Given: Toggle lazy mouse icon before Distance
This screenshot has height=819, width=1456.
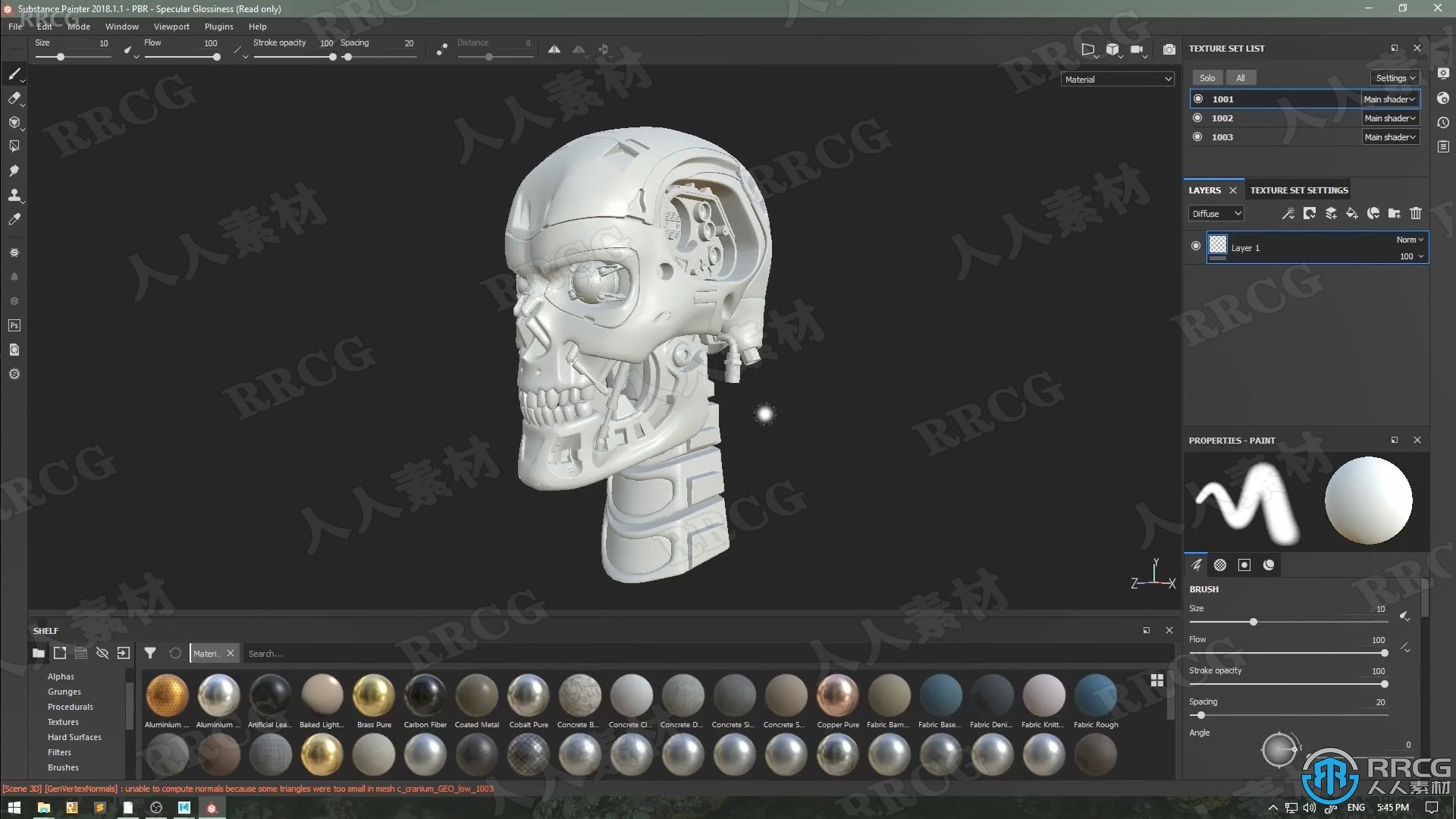Looking at the screenshot, I should pos(441,49).
